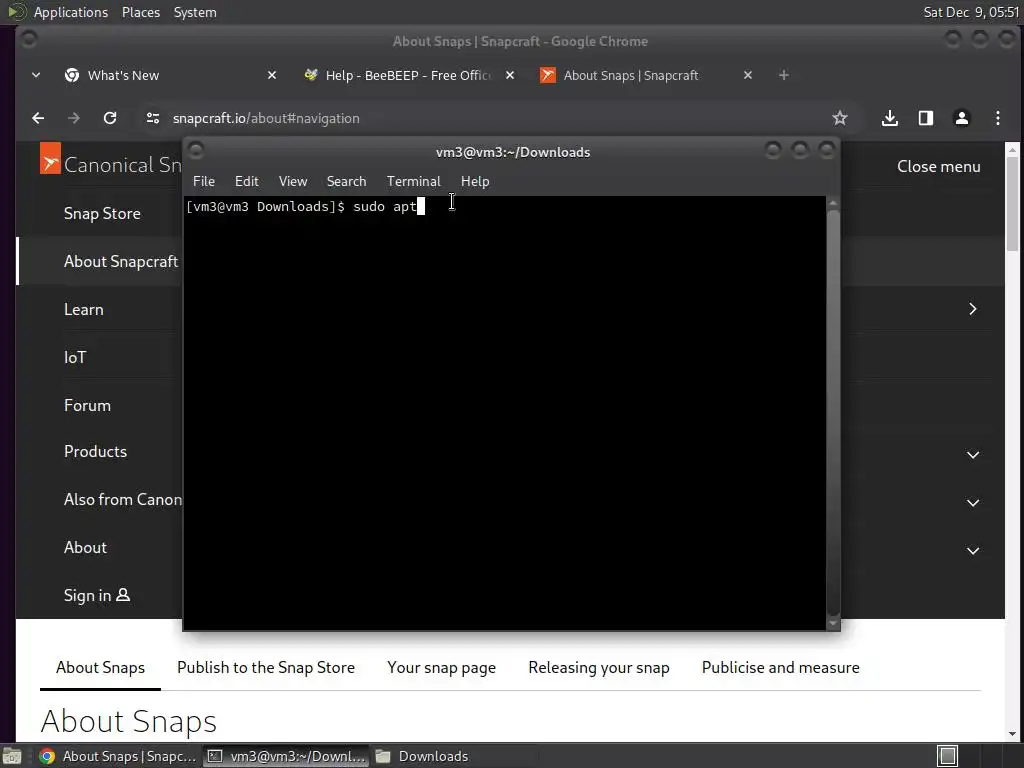Close the BeeBEEP Help tab
This screenshot has width=1024, height=768.
click(x=510, y=75)
